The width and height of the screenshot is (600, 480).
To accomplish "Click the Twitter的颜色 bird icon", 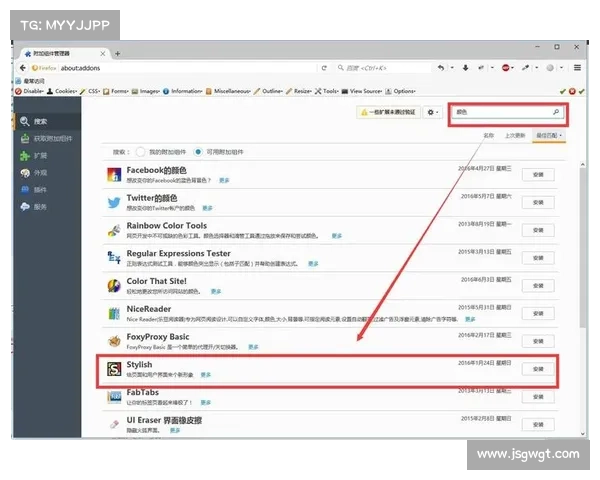I will [114, 202].
